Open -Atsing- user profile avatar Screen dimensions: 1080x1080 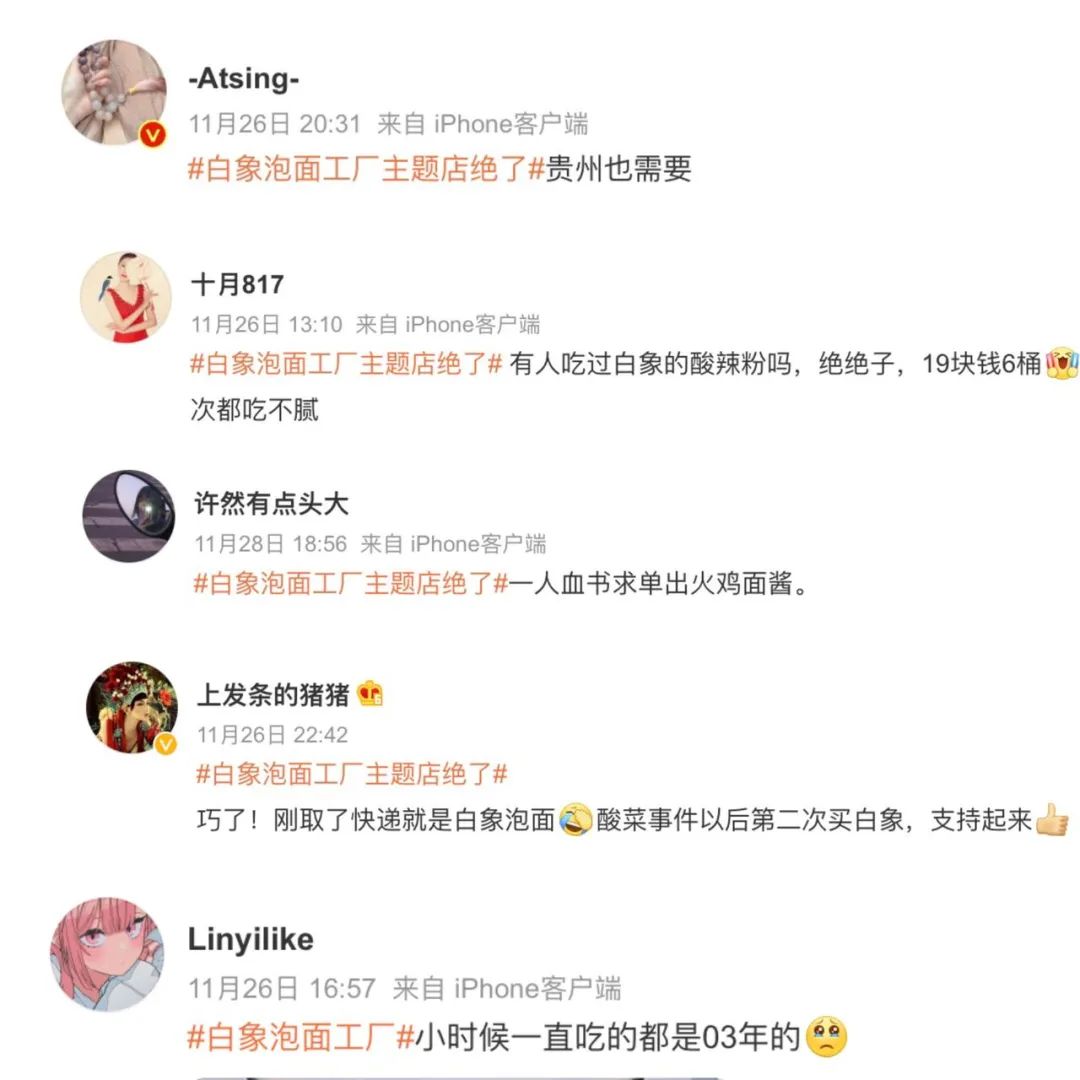114,92
